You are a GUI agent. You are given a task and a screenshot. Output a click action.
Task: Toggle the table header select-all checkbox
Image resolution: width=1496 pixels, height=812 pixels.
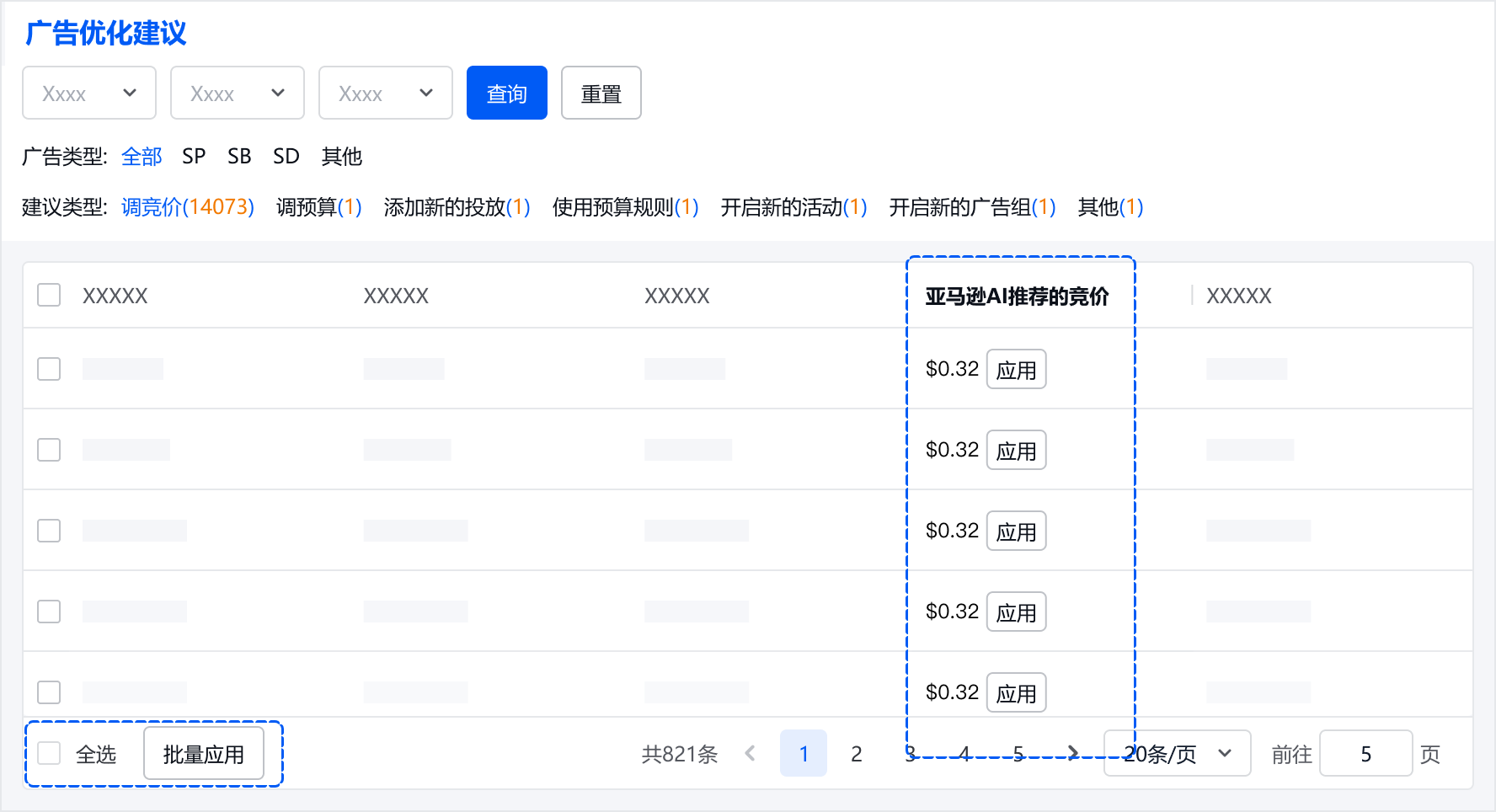[x=49, y=295]
